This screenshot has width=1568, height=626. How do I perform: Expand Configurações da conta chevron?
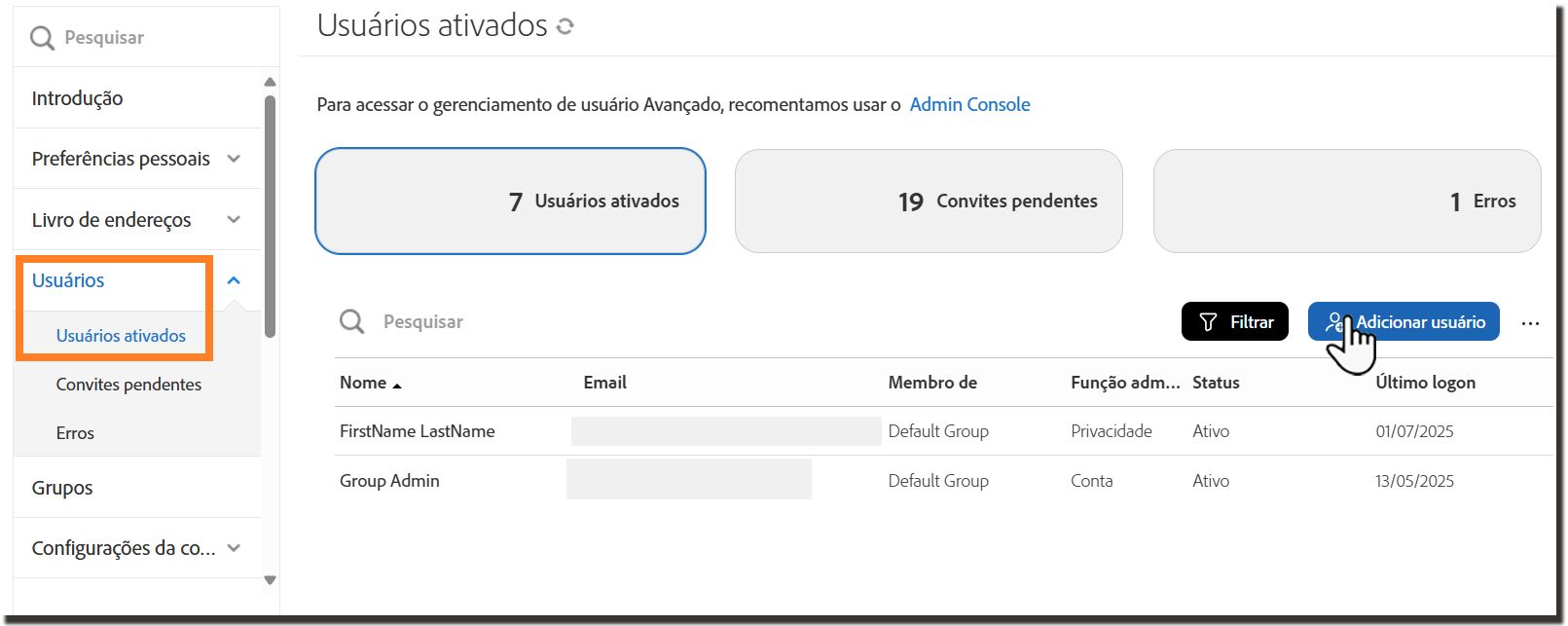pos(234,548)
